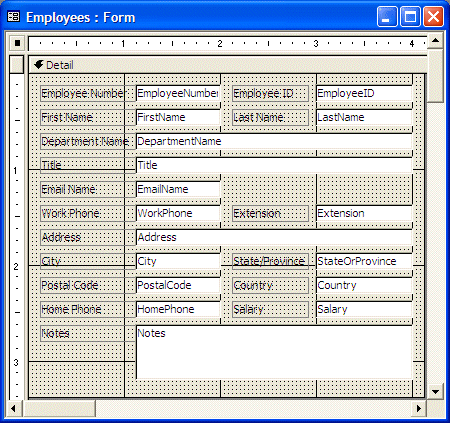Click the horizontal ruler at the 2 mark
Screen dimensions: 450x423
[x=220, y=43]
